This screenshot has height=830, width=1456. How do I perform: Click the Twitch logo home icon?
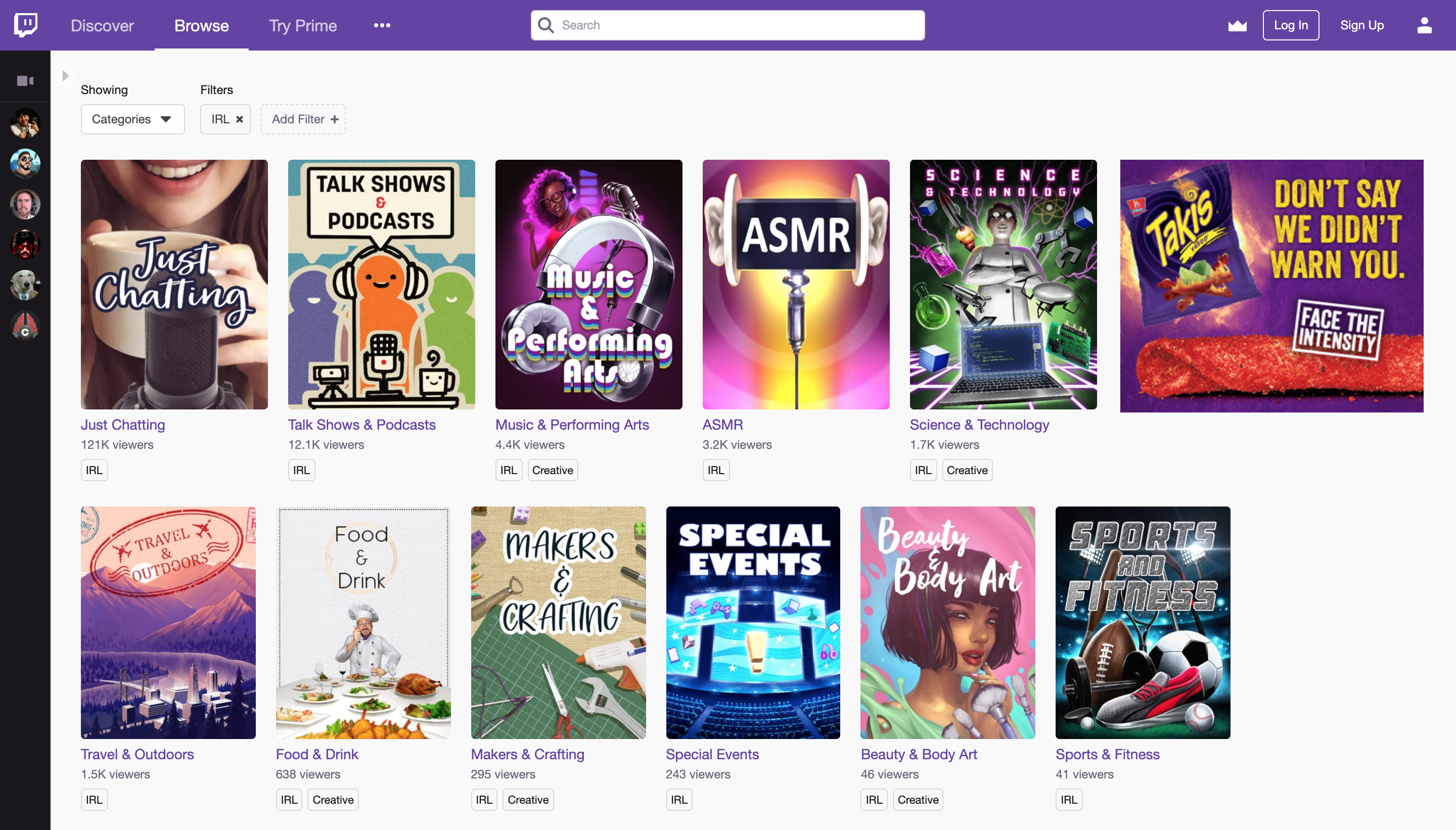coord(26,25)
